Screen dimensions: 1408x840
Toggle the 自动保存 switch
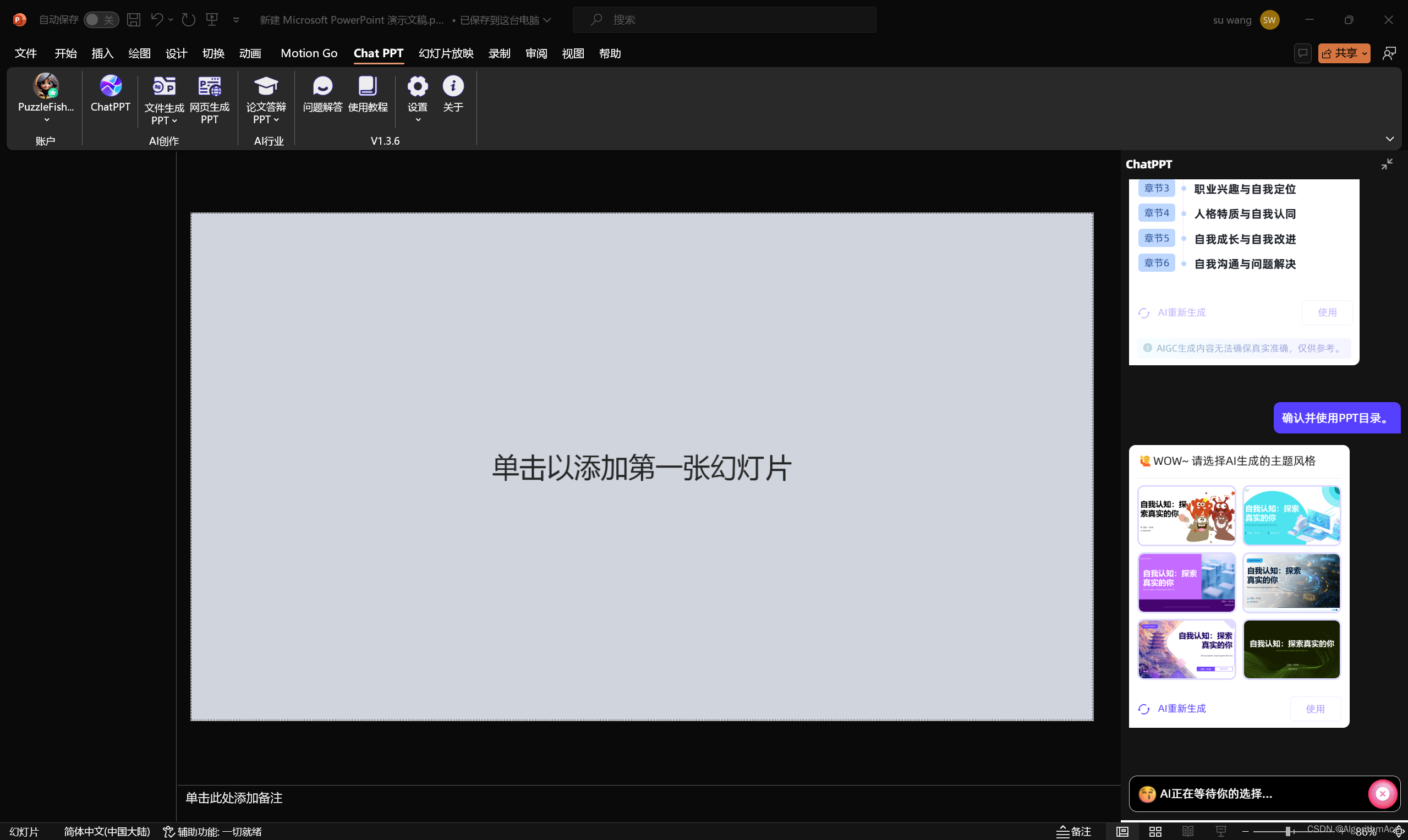coord(101,20)
